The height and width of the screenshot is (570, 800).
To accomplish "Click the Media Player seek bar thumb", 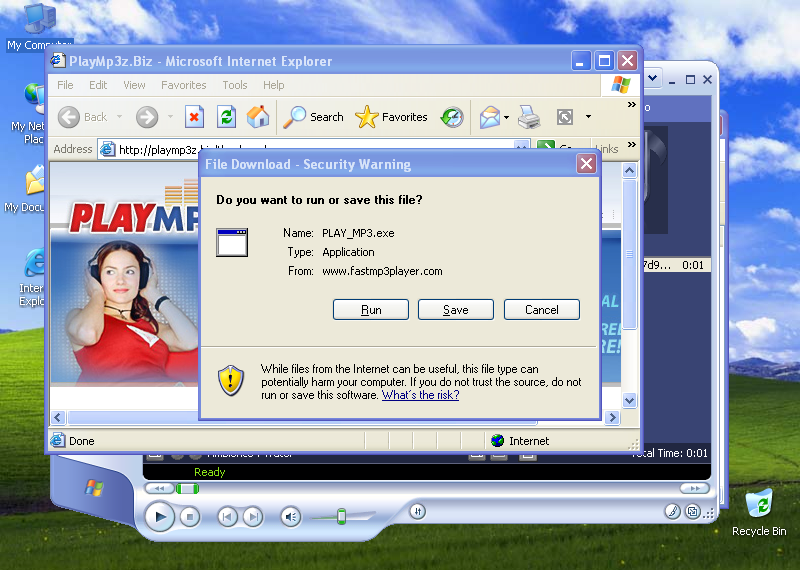I will pyautogui.click(x=187, y=489).
